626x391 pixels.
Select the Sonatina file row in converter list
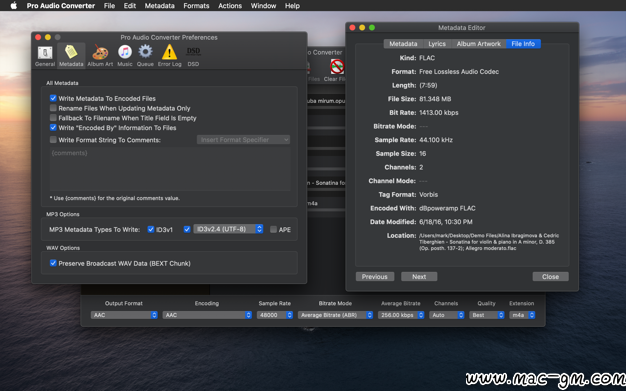pyautogui.click(x=326, y=183)
